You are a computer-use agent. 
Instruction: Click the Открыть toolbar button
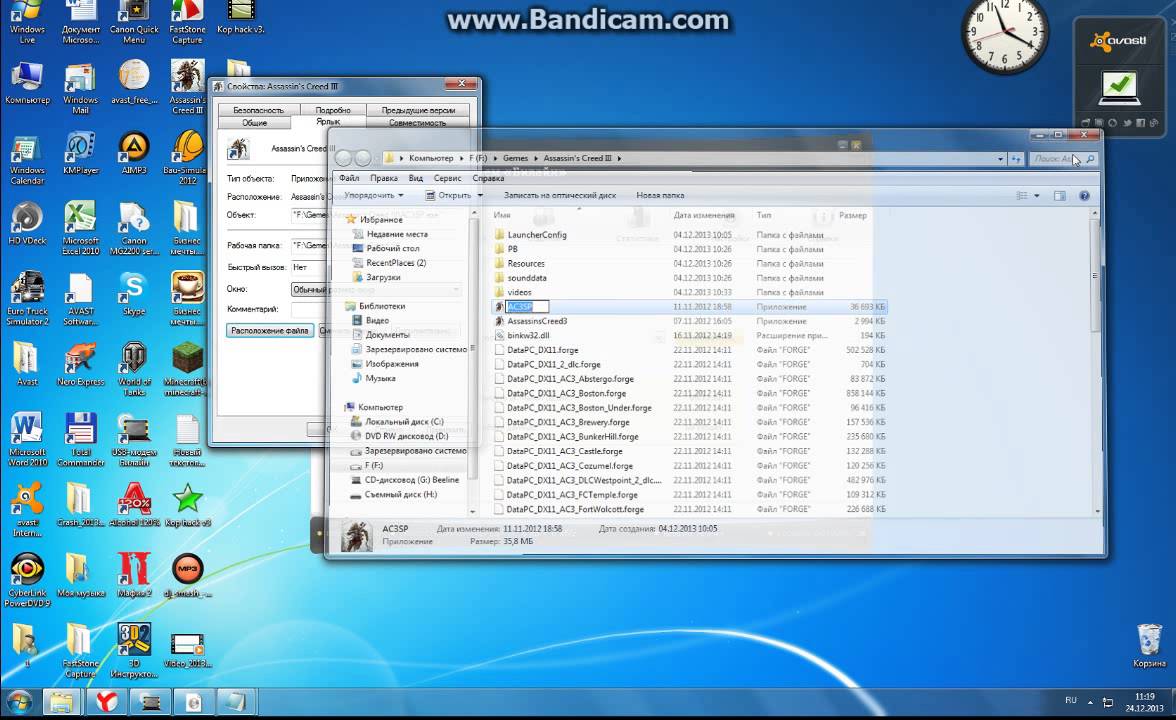448,195
